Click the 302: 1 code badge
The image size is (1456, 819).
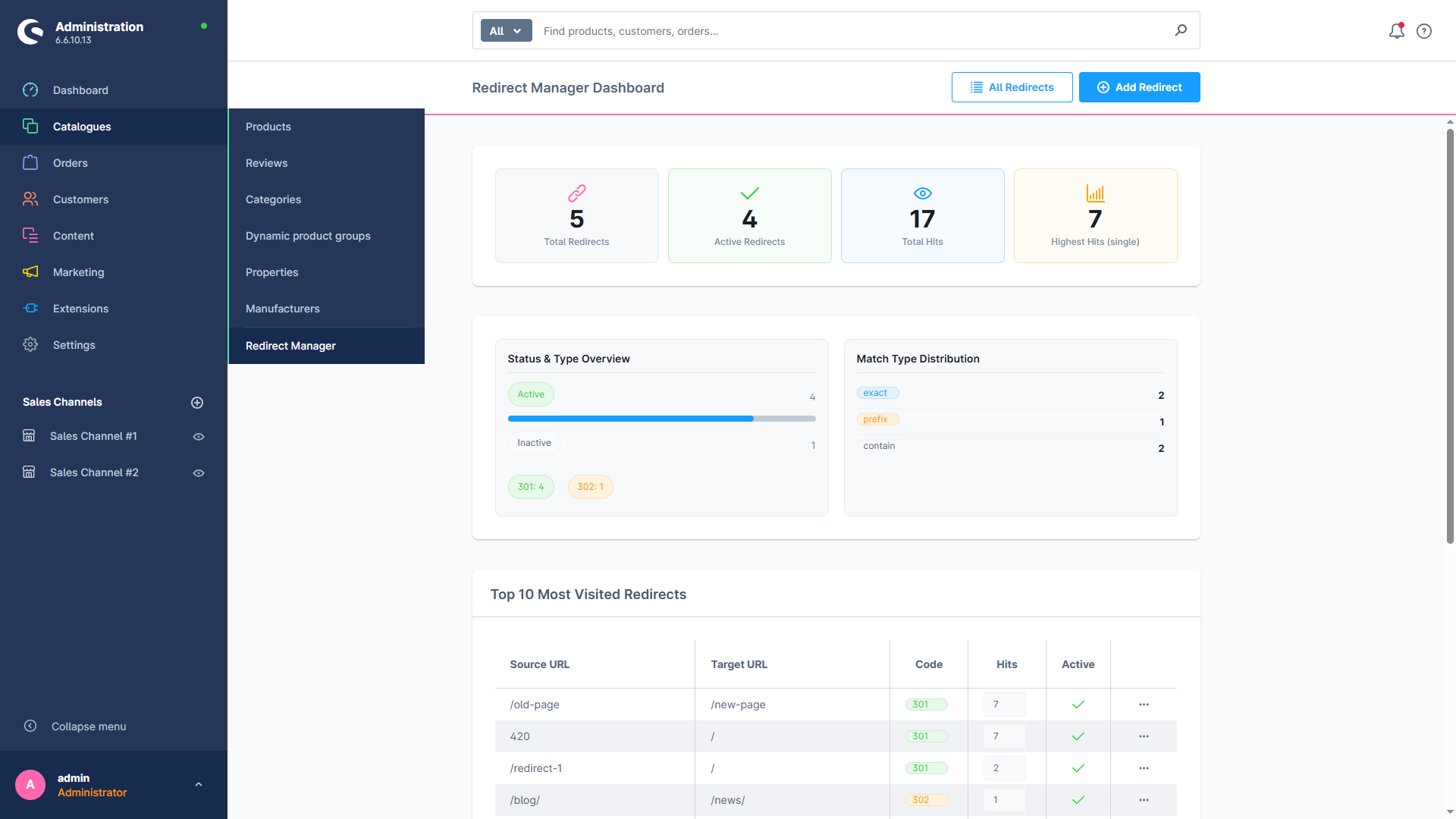(590, 487)
